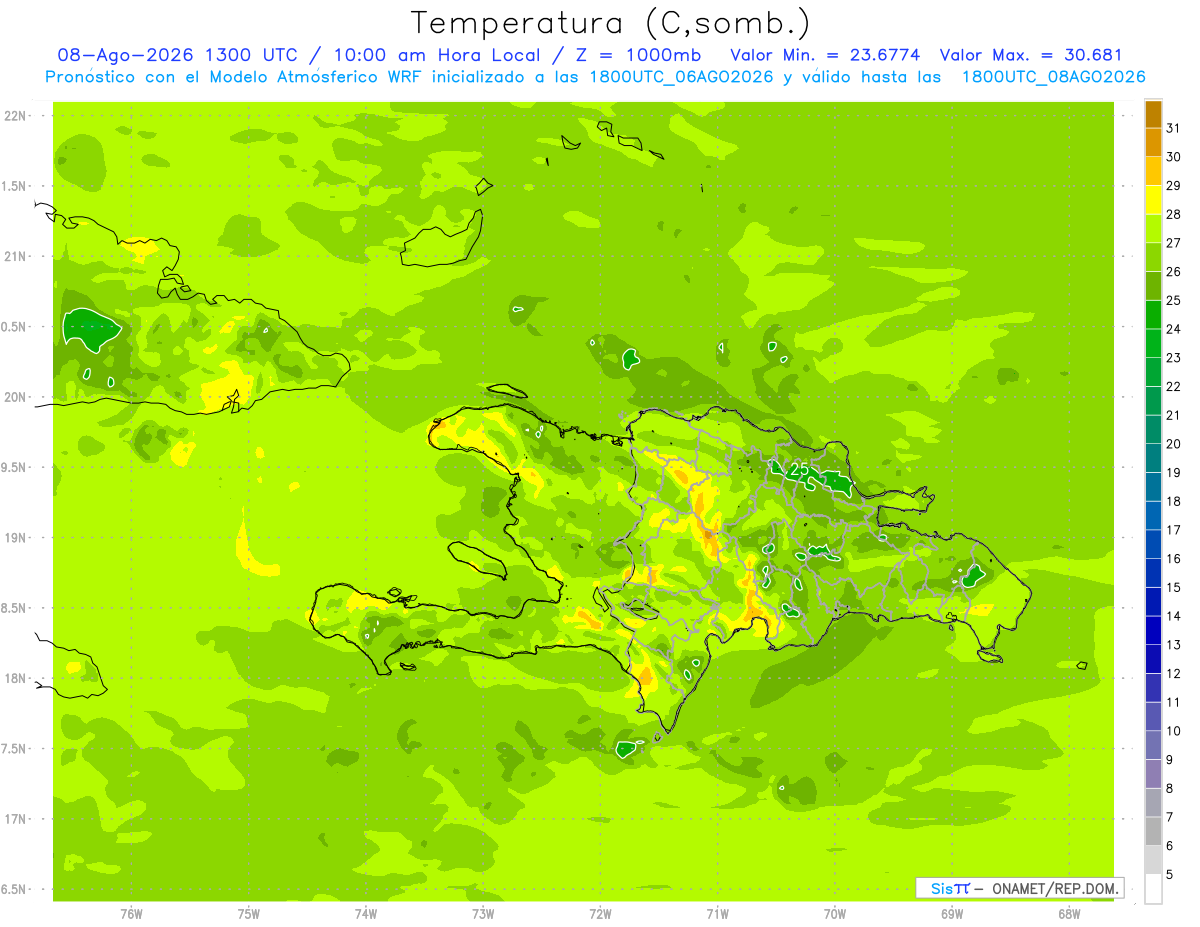This screenshot has width=1200, height=927.
Task: Pick the dark blue swatch between 13 and 14
Action: (1153, 631)
